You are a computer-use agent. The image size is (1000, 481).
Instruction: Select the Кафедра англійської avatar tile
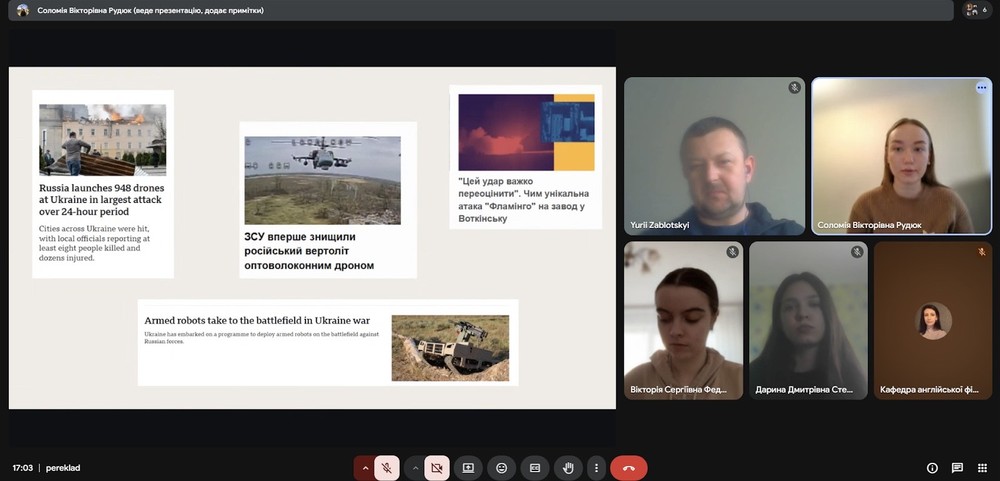click(934, 320)
